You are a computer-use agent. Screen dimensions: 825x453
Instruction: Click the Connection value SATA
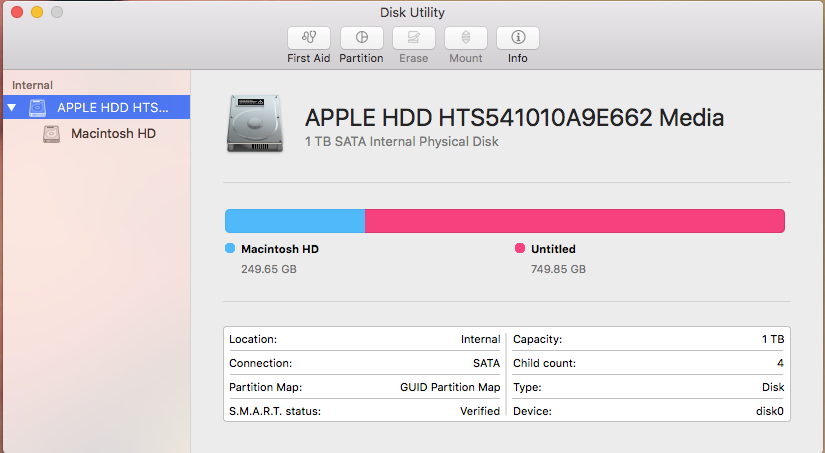486,363
